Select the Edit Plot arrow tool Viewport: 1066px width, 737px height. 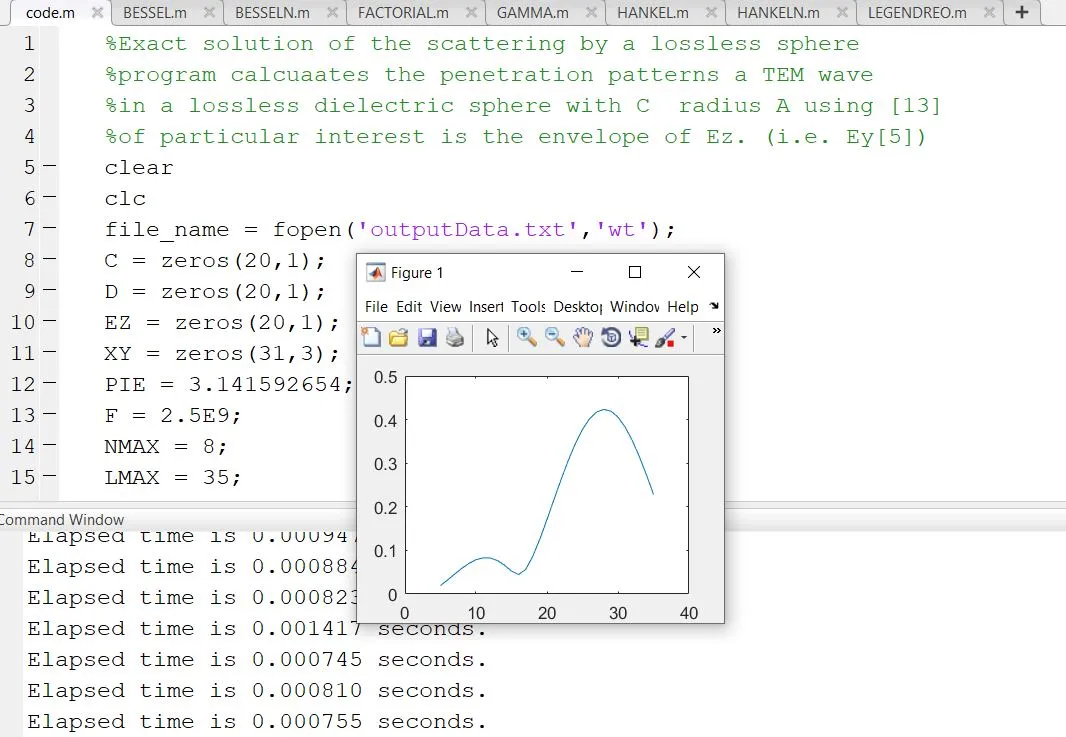pos(492,338)
